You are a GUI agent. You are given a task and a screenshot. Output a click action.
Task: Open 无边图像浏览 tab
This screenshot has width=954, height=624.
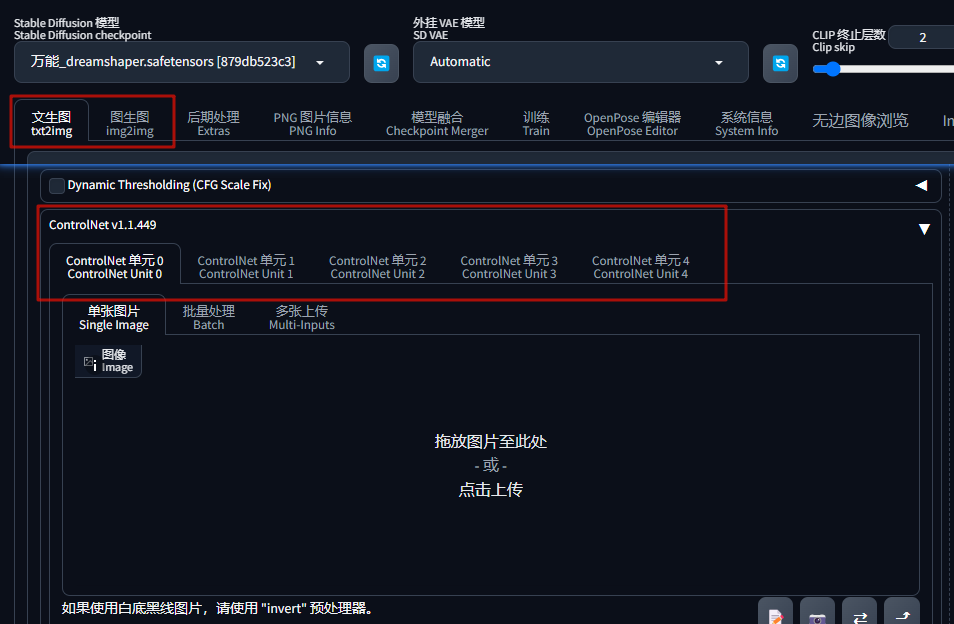pyautogui.click(x=860, y=121)
